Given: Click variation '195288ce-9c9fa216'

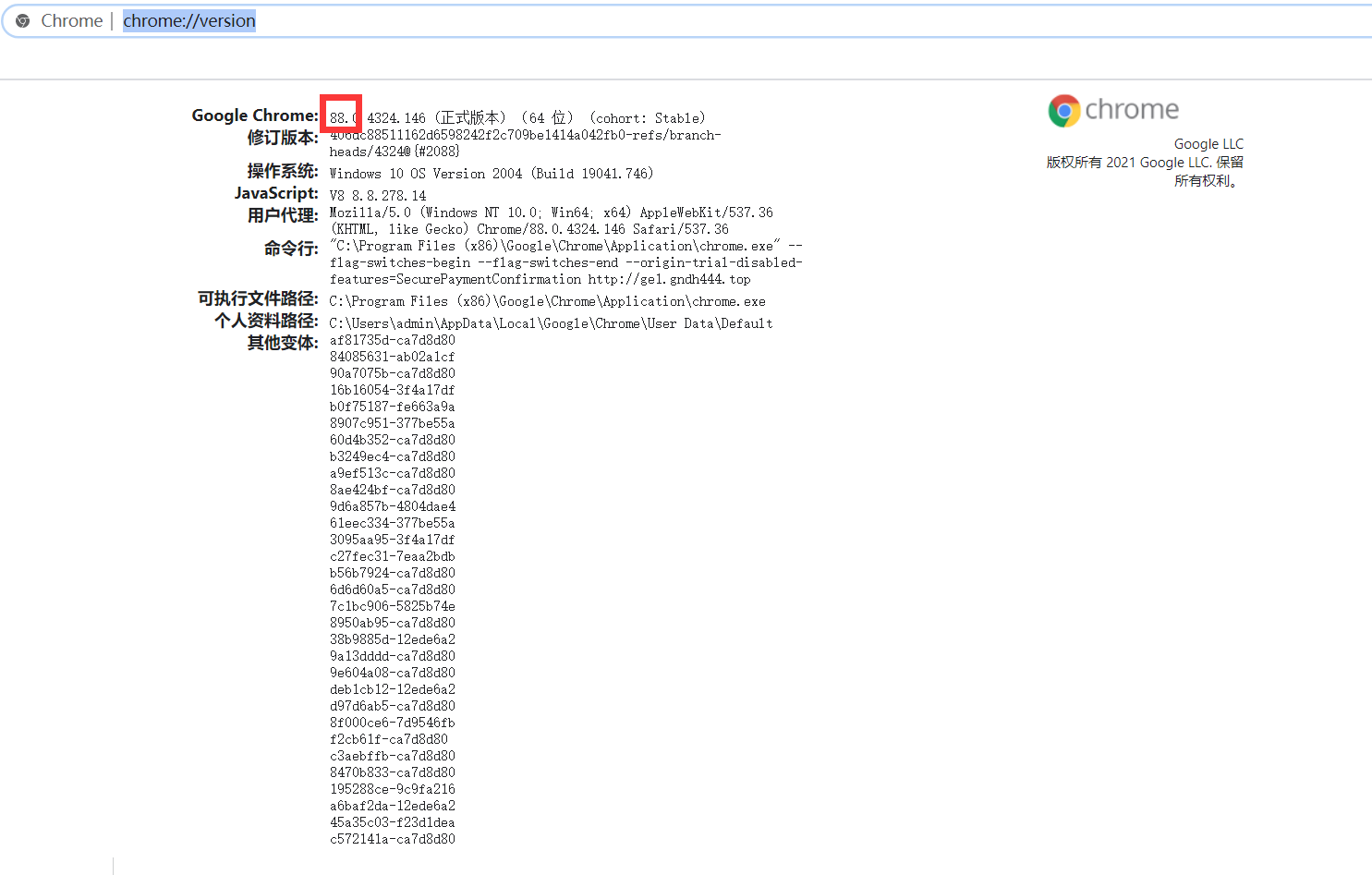Looking at the screenshot, I should point(393,789).
